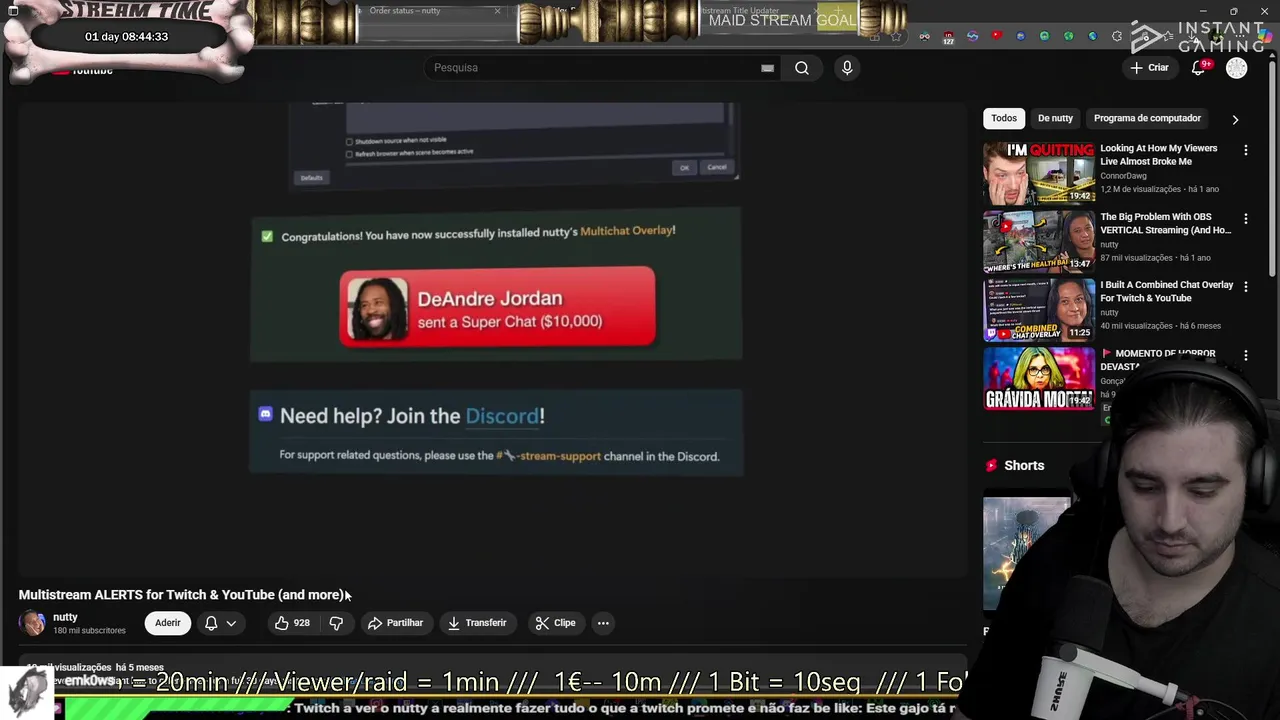
Task: Open the GRÁVIDA thumbnail video
Action: coord(1039,378)
